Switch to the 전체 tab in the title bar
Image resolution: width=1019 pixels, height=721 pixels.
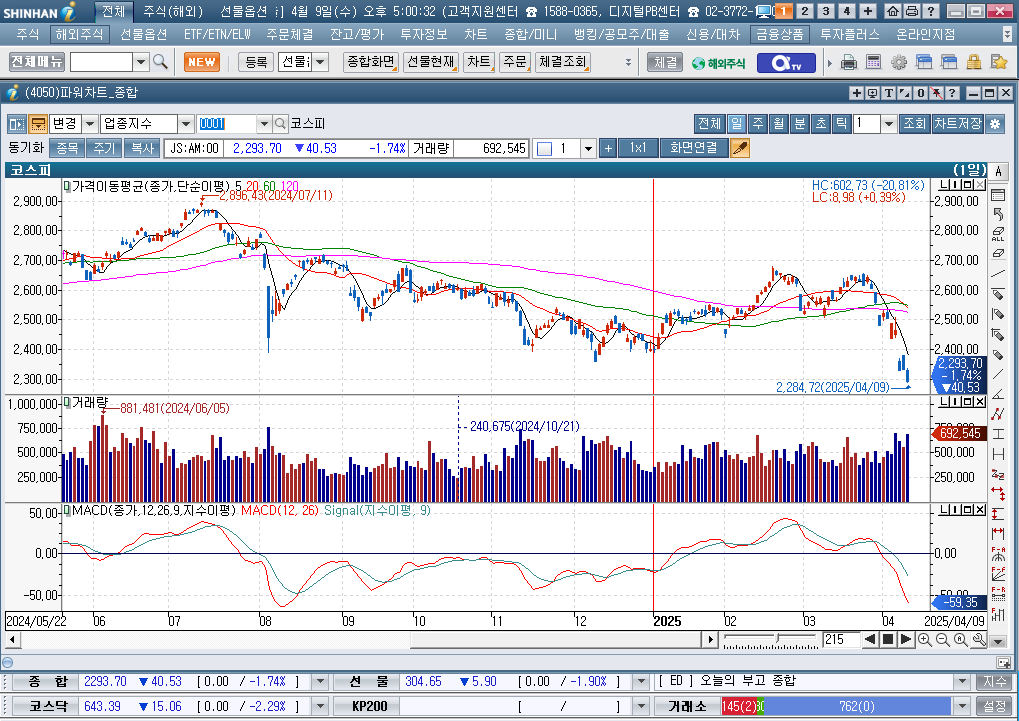pos(114,11)
